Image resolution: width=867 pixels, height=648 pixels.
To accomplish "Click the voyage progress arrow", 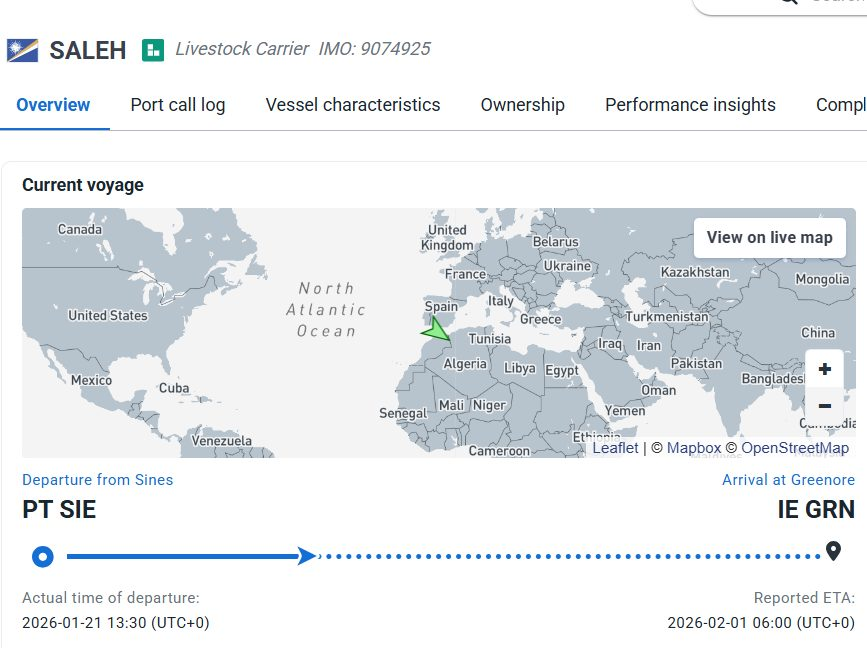I will click(x=307, y=556).
